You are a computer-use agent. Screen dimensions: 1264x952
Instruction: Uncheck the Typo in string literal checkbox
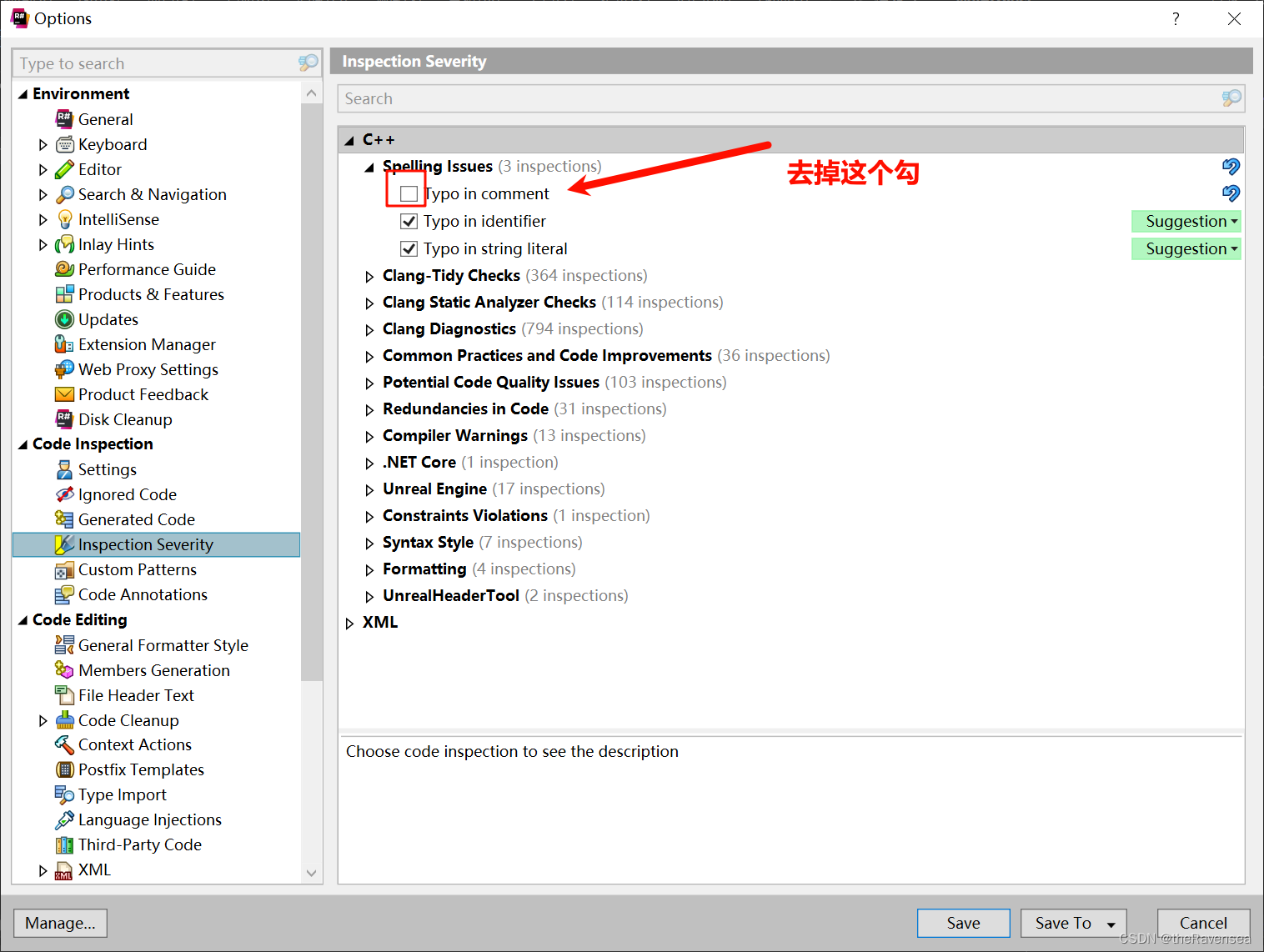click(x=409, y=248)
